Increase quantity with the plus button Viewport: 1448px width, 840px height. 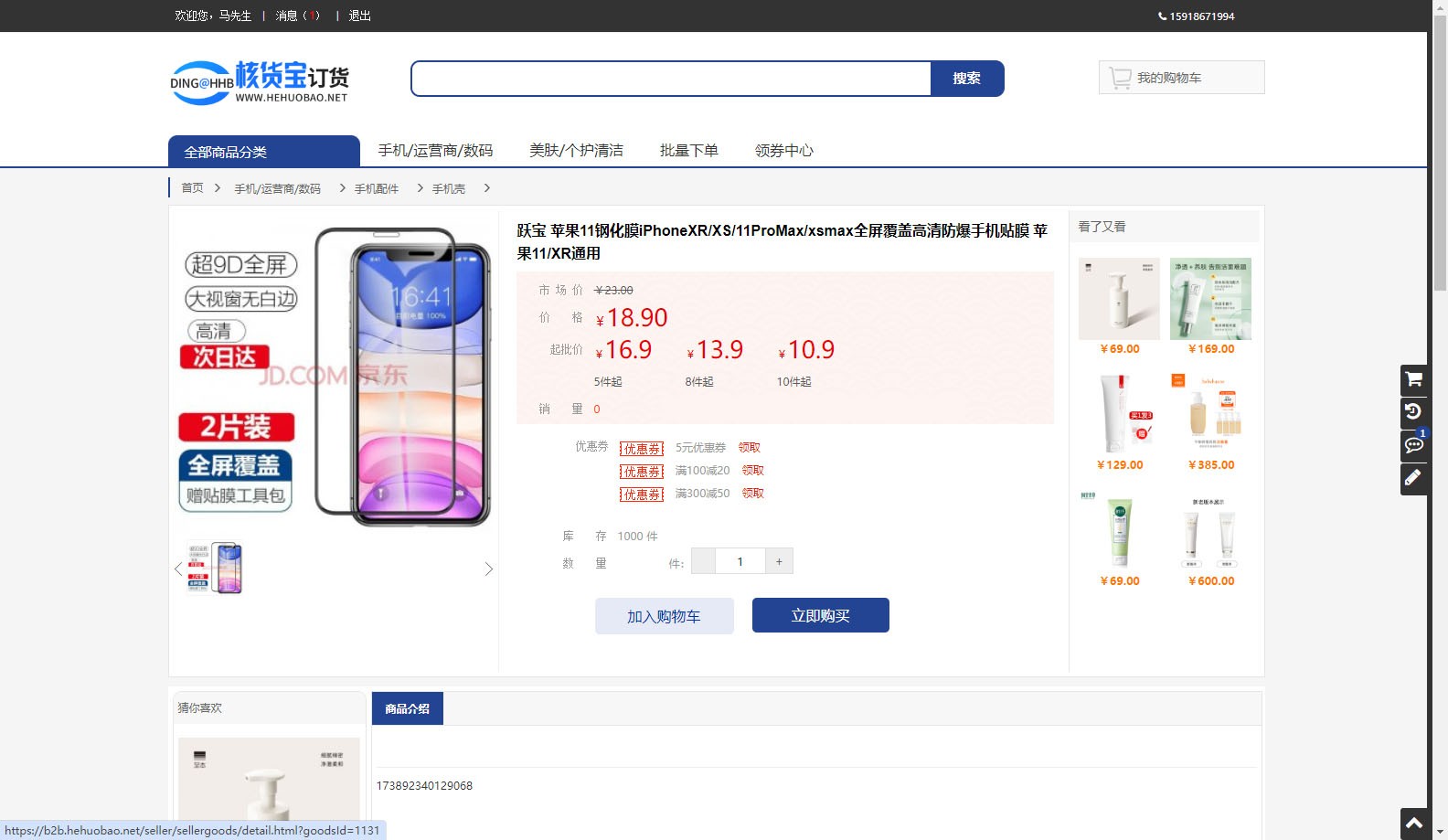click(x=779, y=561)
